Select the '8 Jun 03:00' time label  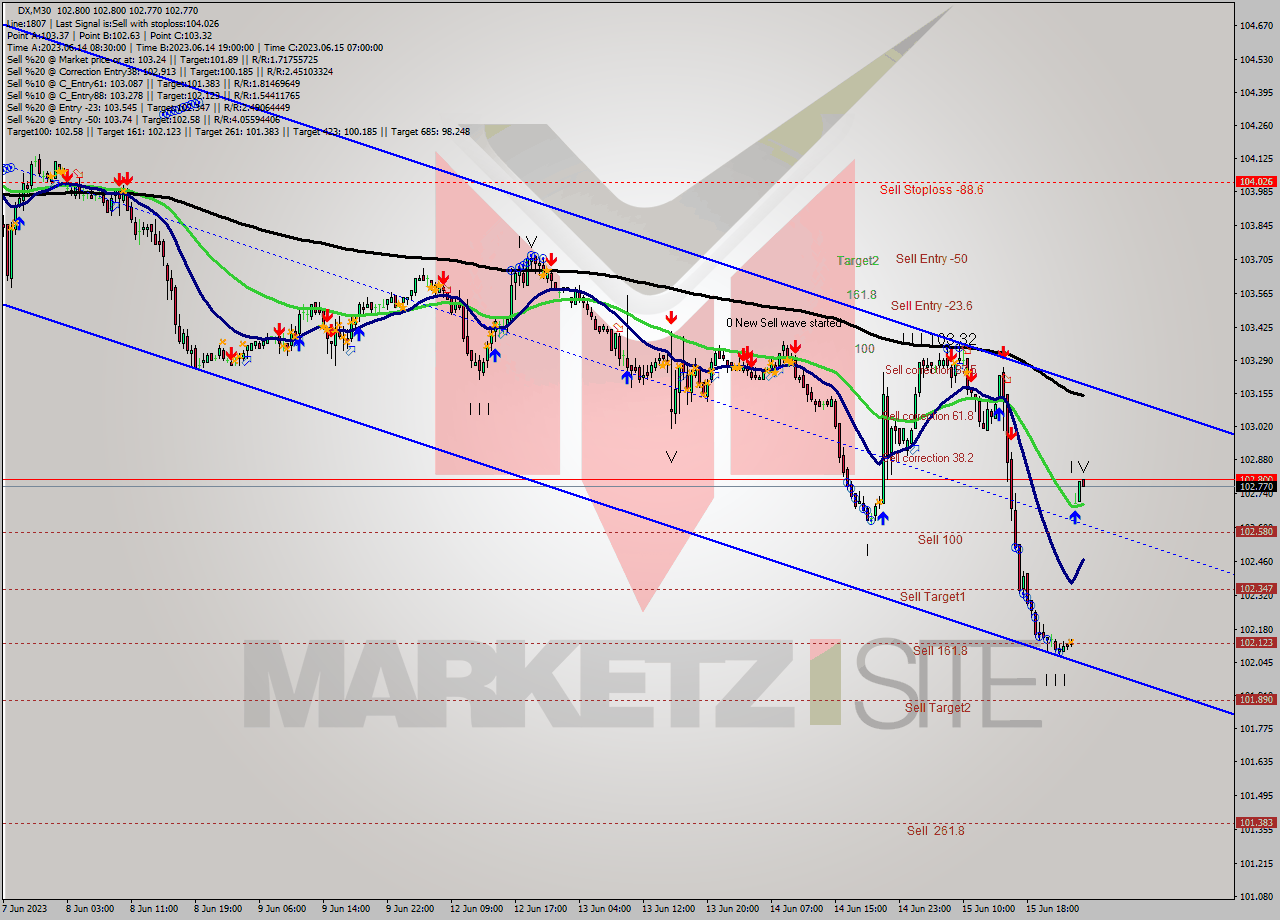tap(89, 909)
